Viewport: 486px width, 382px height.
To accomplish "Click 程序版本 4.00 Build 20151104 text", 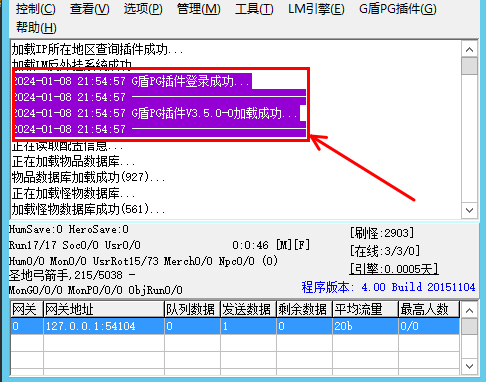I will (388, 287).
